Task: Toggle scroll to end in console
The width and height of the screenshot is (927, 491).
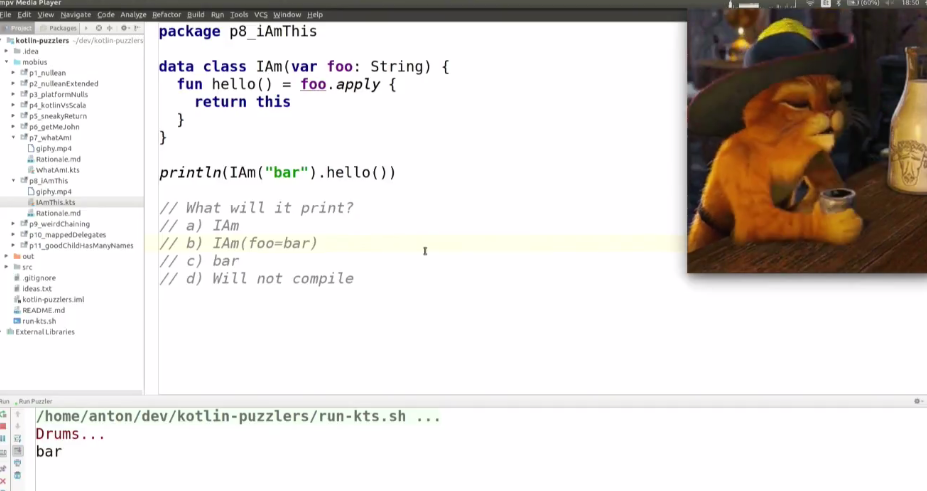Action: pyautogui.click(x=18, y=451)
